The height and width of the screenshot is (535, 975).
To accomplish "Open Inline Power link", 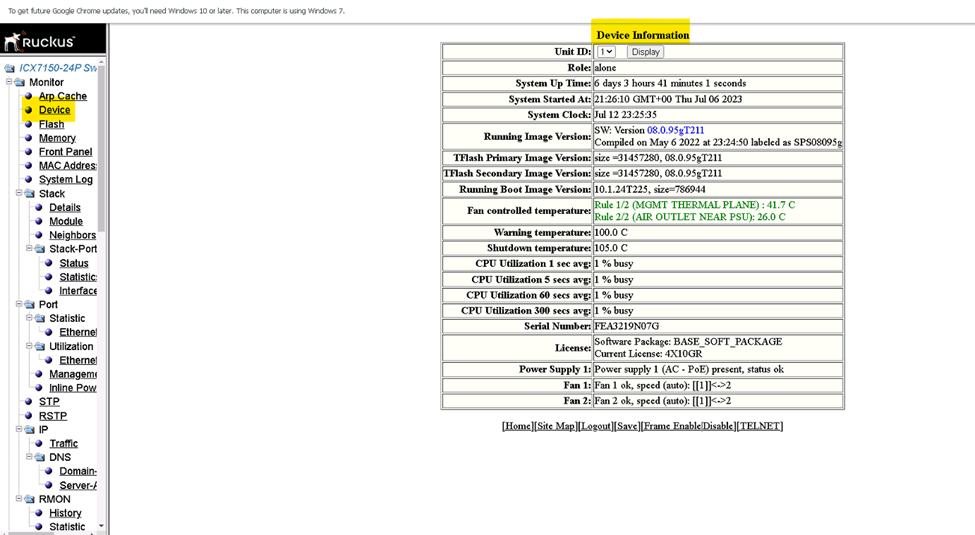I will [x=73, y=388].
